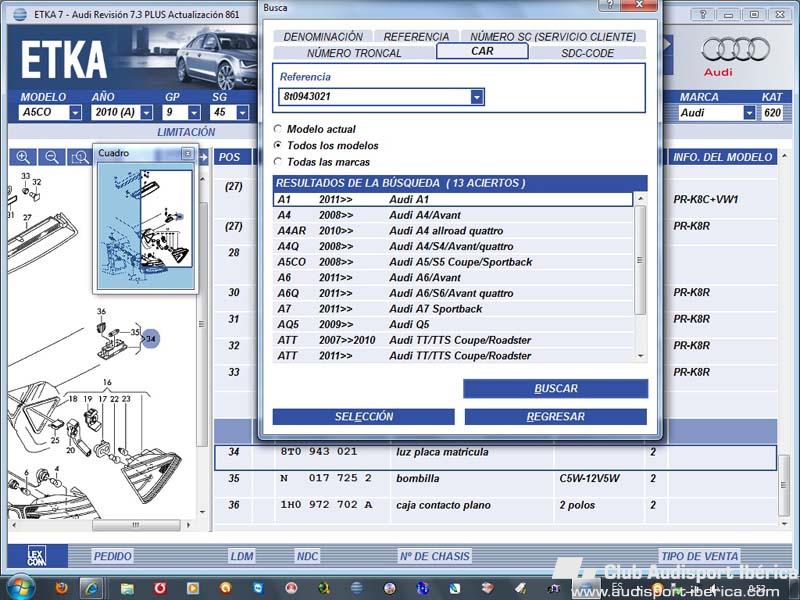The width and height of the screenshot is (800, 600).
Task: Open the AÑO dropdown showing 2010 (A)
Action: click(x=146, y=112)
